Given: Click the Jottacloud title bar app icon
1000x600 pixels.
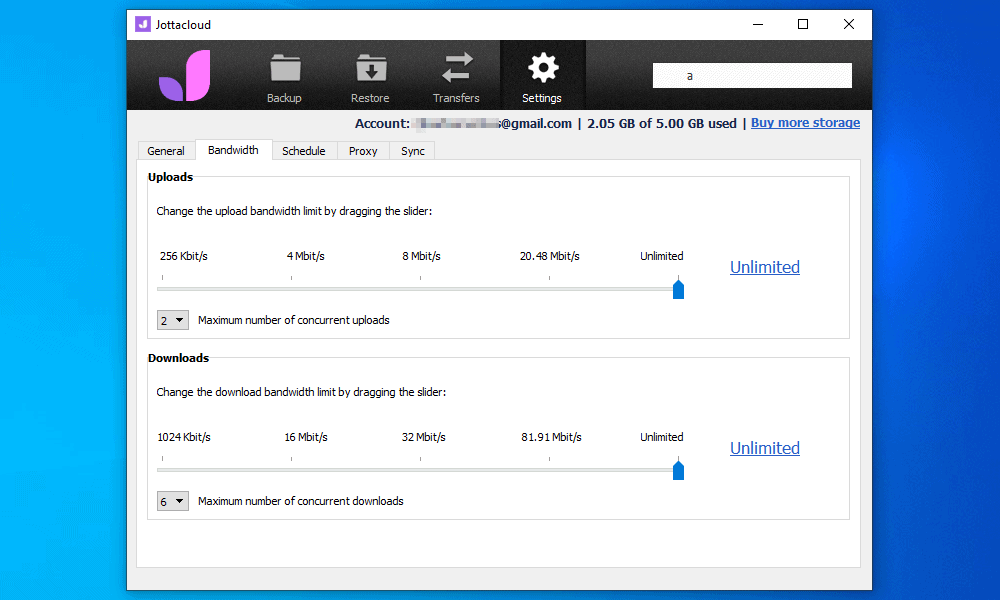Looking at the screenshot, I should (143, 25).
